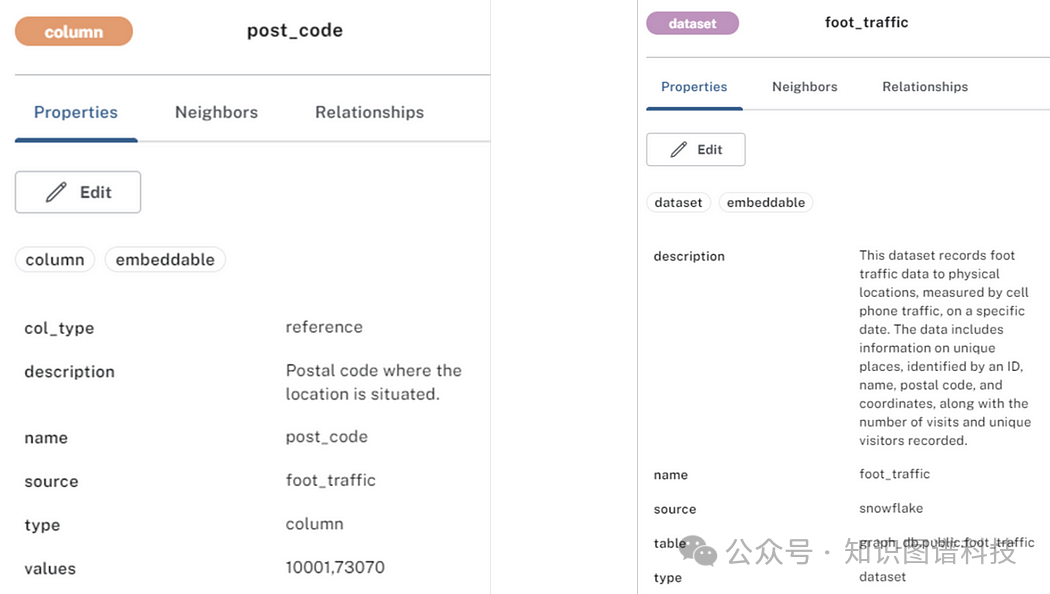Click the embeddable chip under foot_traffic
The image size is (1050, 594).
[765, 203]
